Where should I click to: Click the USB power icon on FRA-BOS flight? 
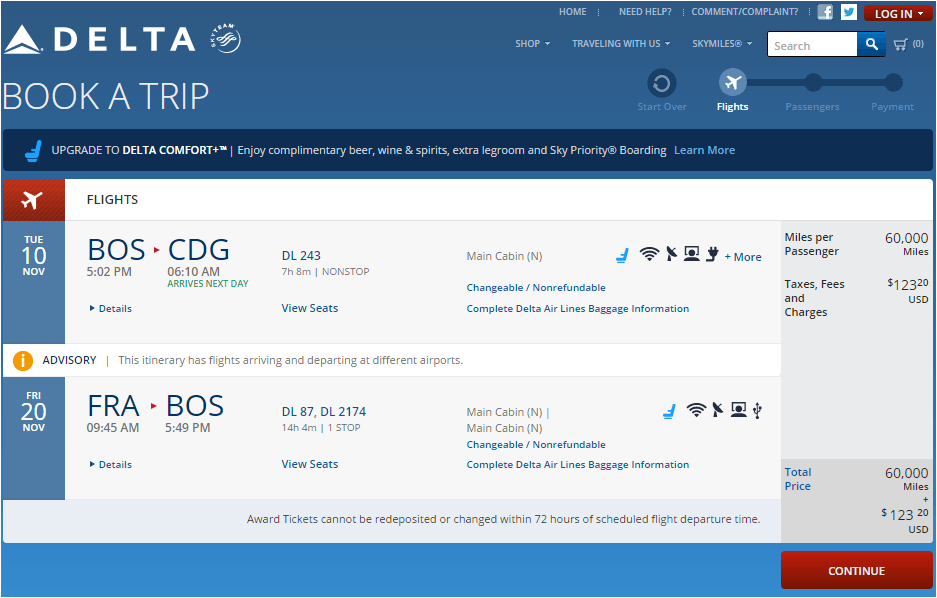pos(757,410)
